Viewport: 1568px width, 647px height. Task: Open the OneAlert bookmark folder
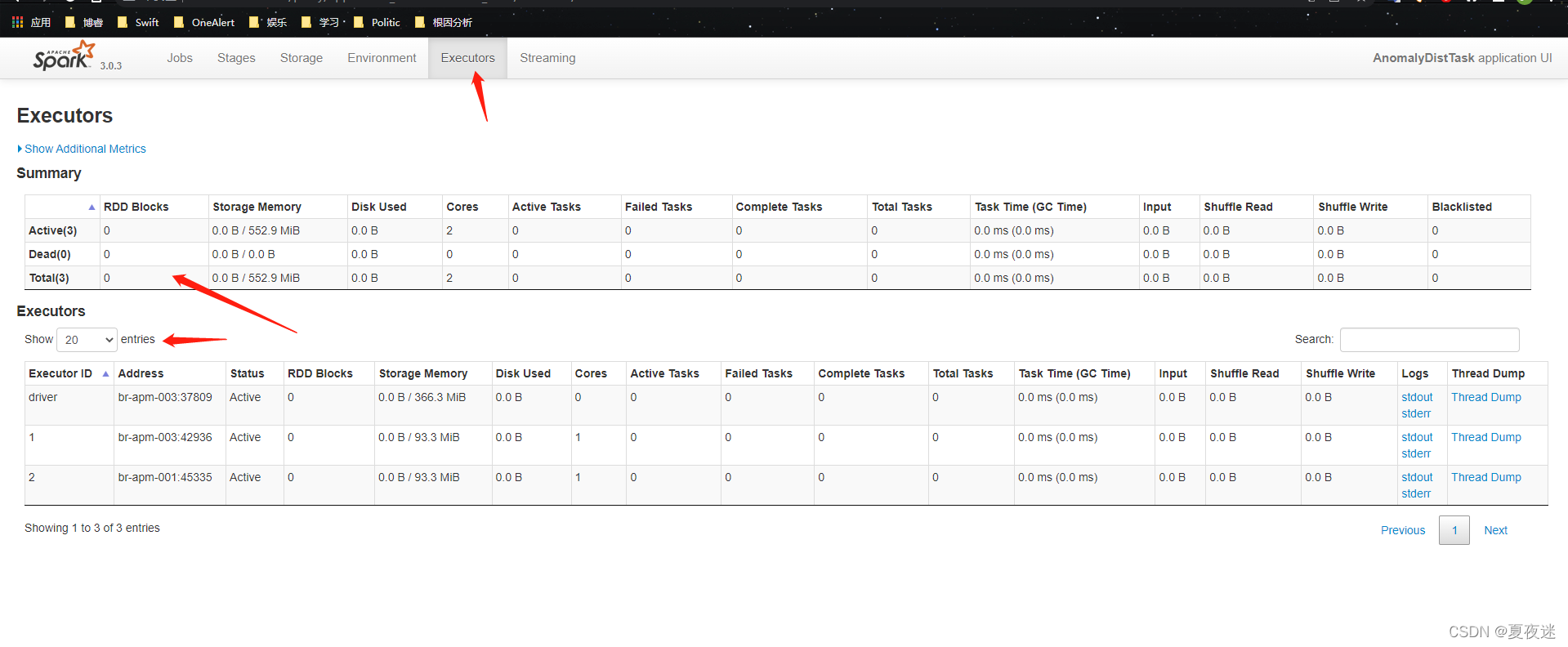(x=204, y=22)
